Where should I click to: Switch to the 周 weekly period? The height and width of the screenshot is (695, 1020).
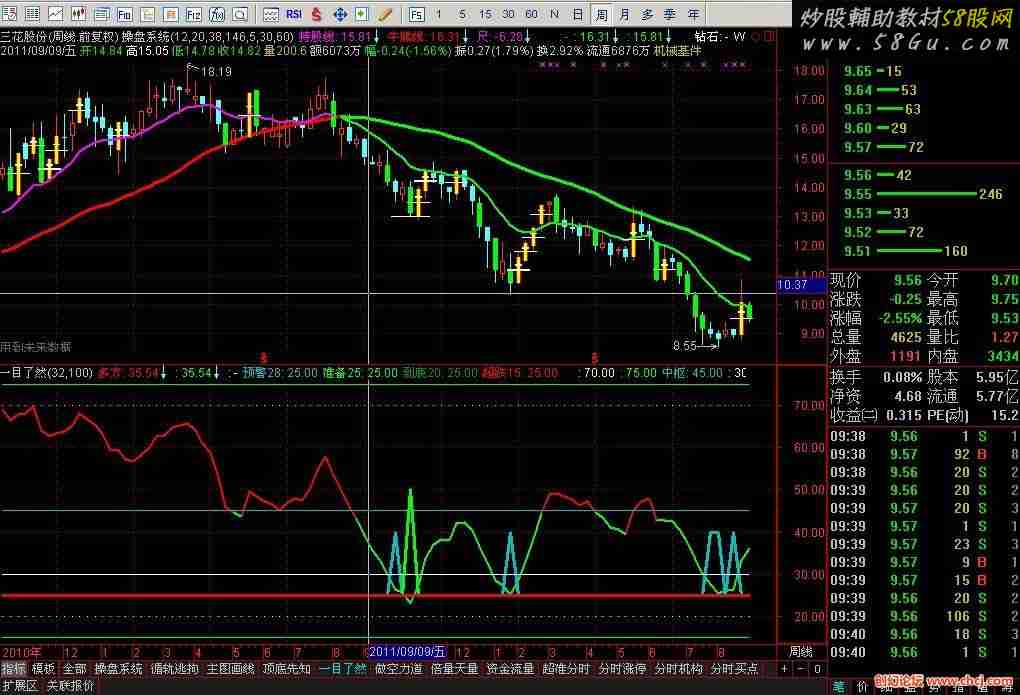601,14
